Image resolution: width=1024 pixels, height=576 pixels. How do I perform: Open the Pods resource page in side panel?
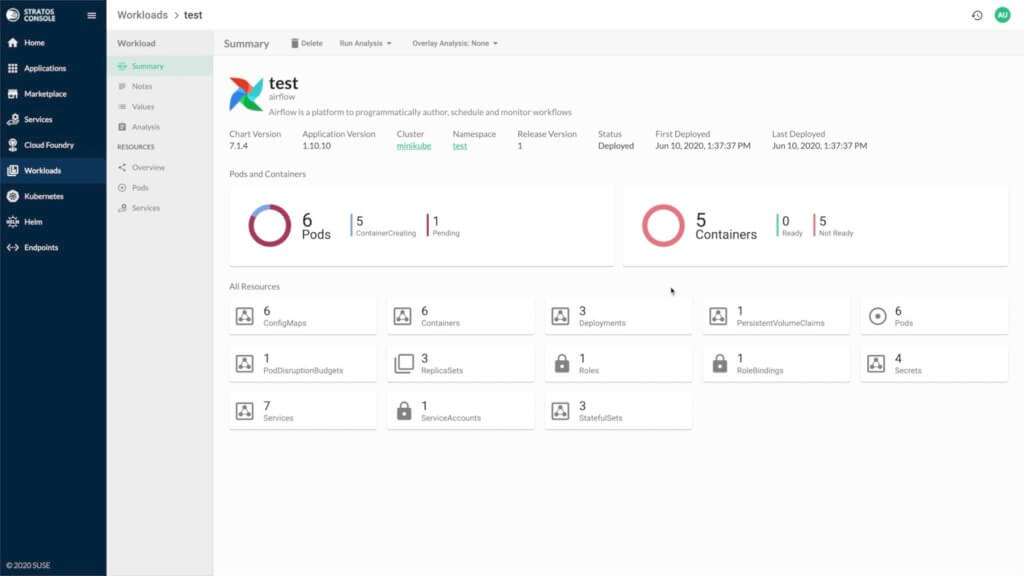click(160, 188)
